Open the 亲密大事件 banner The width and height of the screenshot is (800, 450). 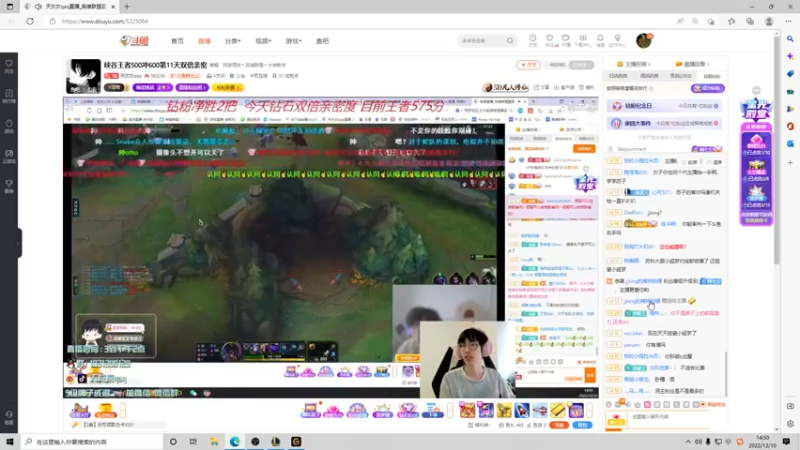click(664, 123)
